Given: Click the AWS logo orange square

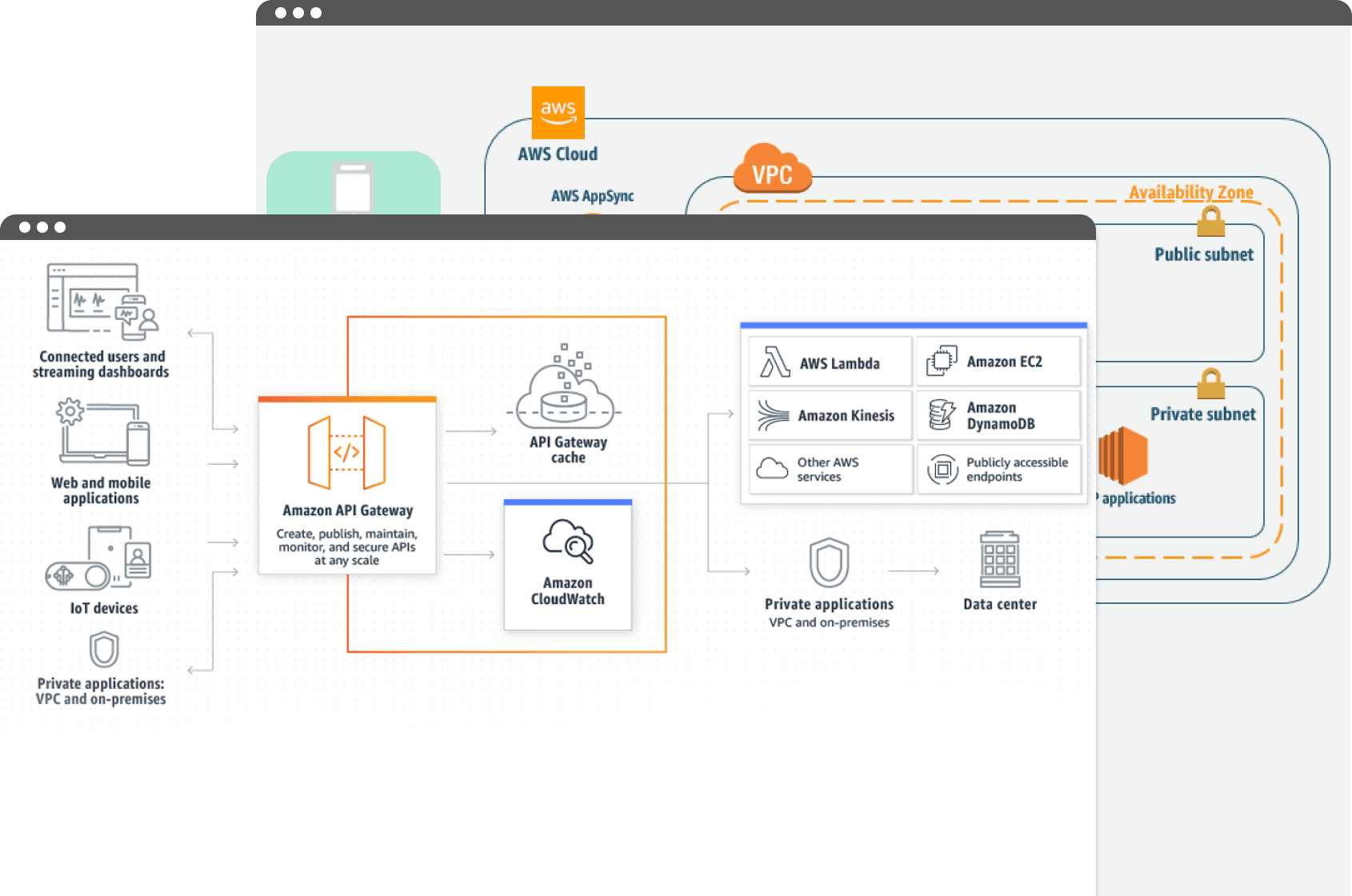Looking at the screenshot, I should [x=558, y=113].
